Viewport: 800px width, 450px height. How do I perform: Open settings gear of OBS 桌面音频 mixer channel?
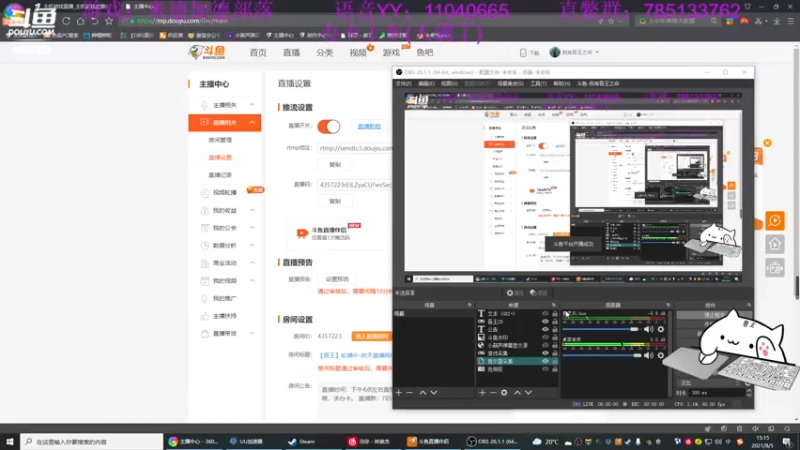661,355
